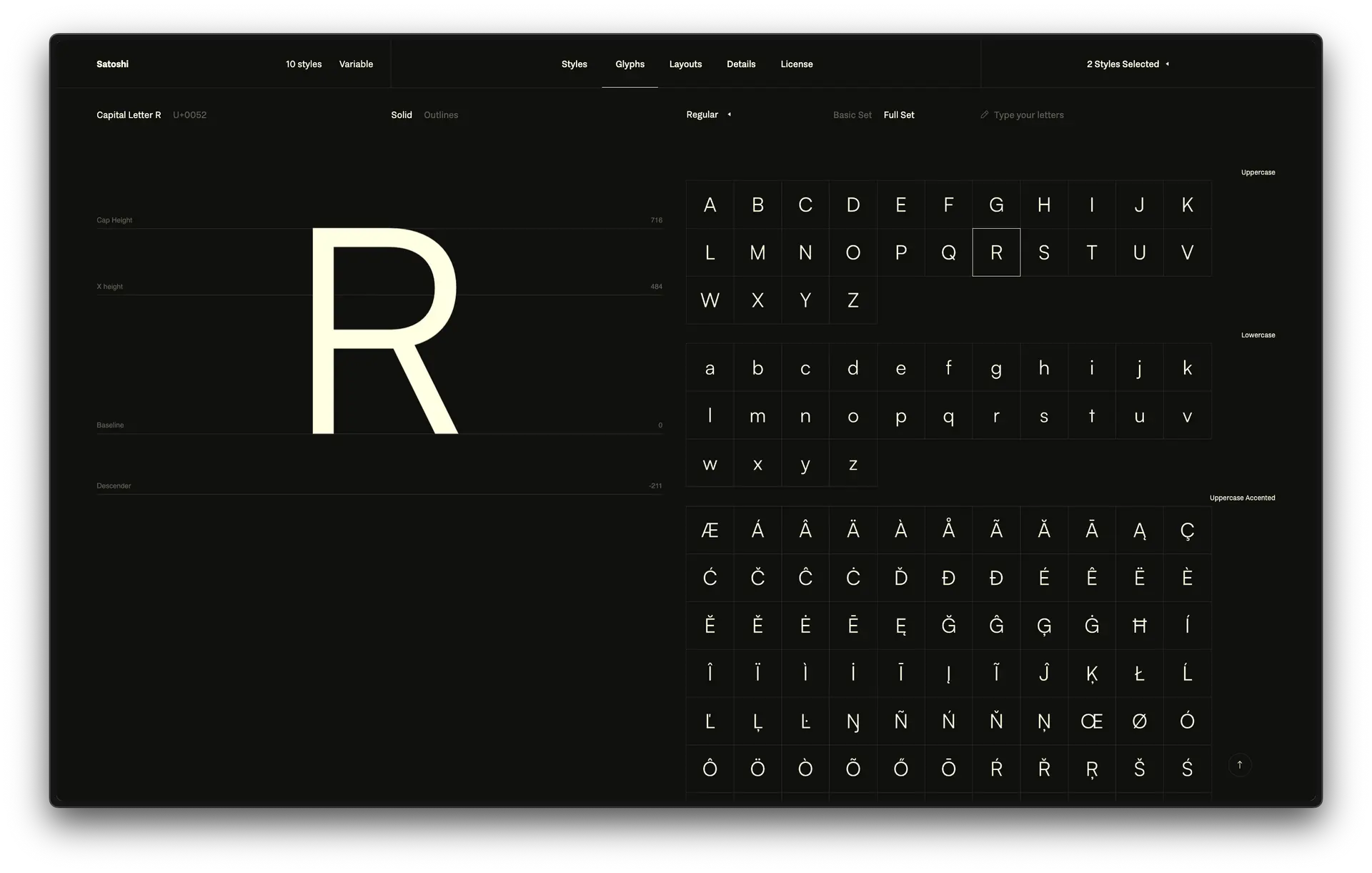The height and width of the screenshot is (873, 1372).
Task: Focus the Type your letters field
Action: click(x=1028, y=115)
